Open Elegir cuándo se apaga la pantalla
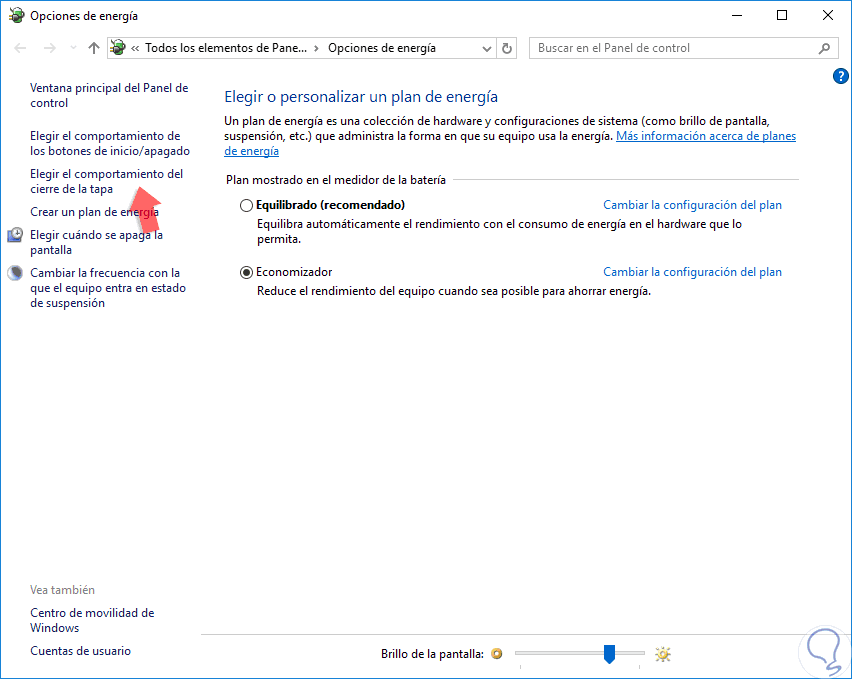 [x=96, y=242]
